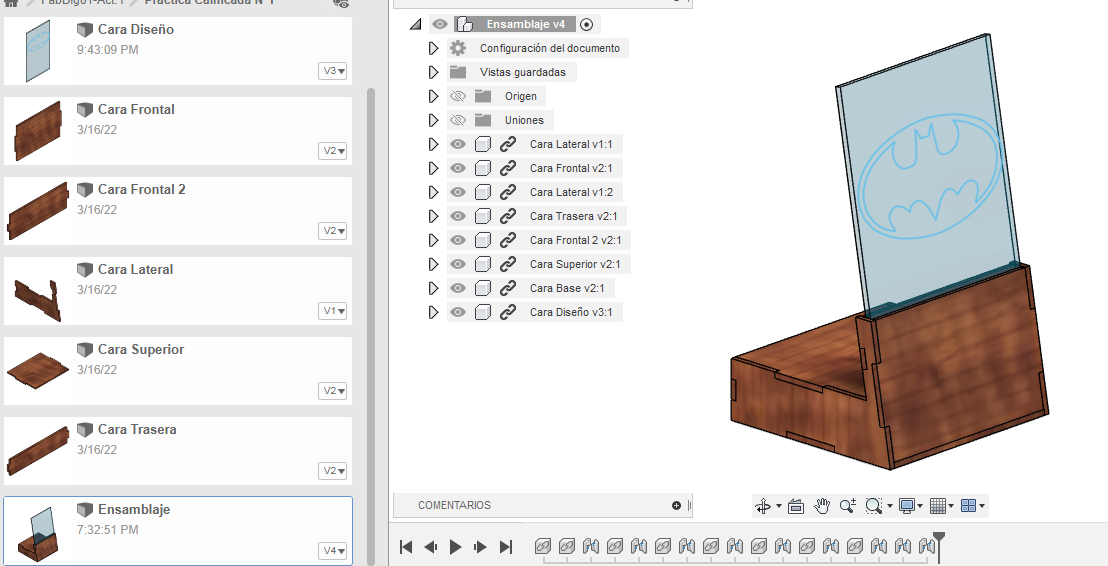Open the V4 version dropdown of Ensamblaje
The image size is (1108, 566).
[334, 550]
